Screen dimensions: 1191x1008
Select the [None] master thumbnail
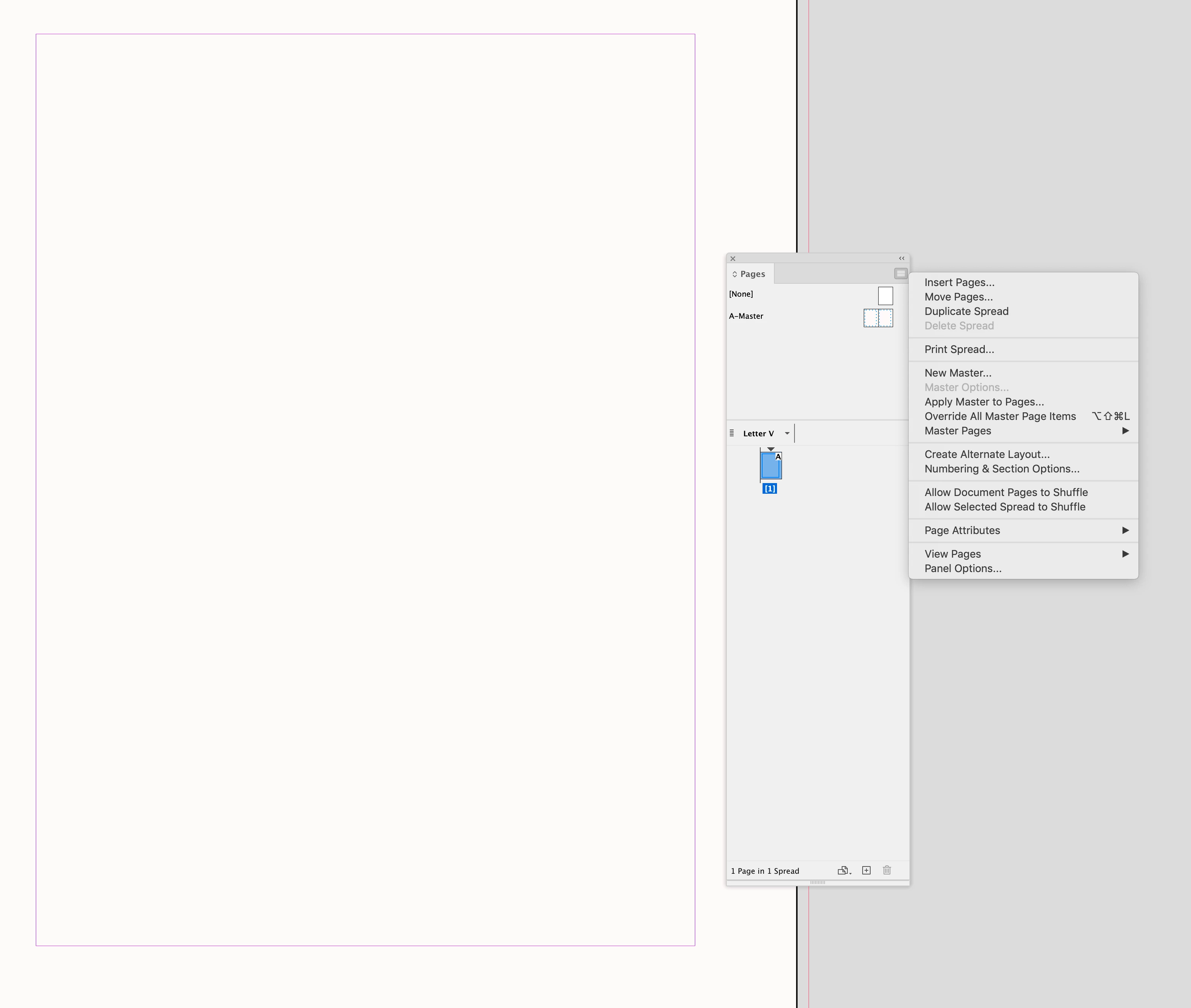coord(885,296)
